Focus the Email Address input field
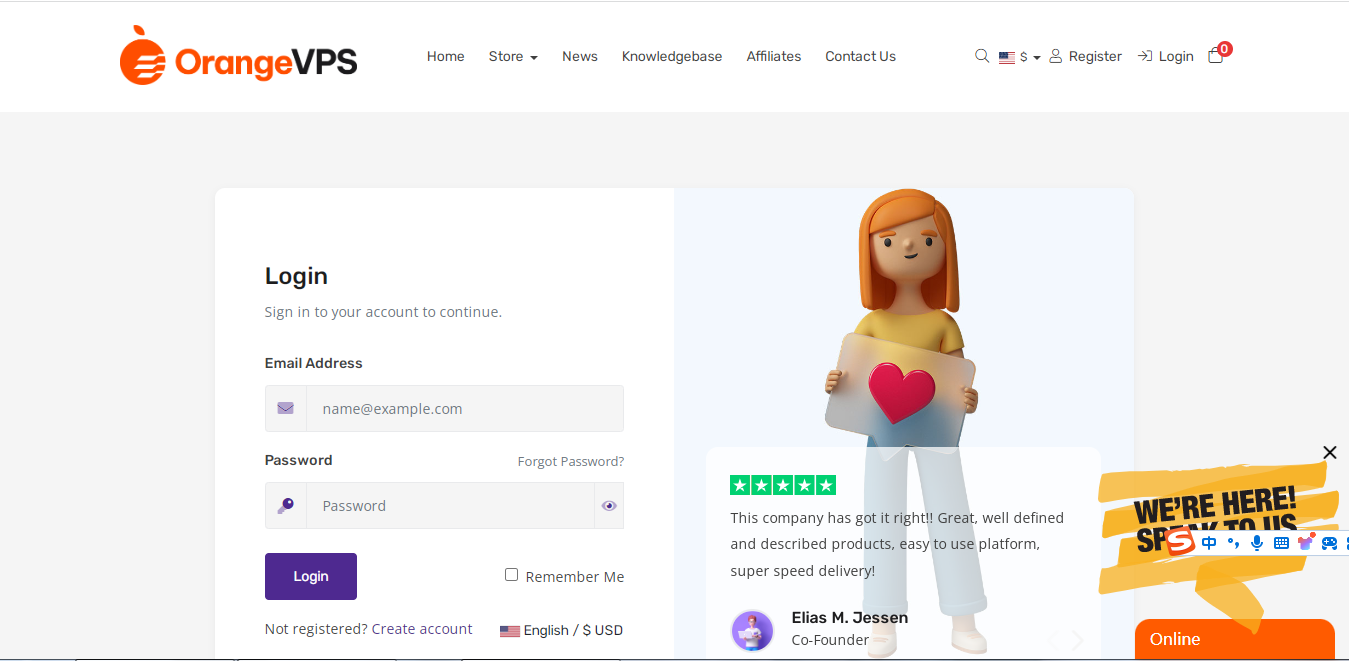The image size is (1349, 661). coord(465,408)
